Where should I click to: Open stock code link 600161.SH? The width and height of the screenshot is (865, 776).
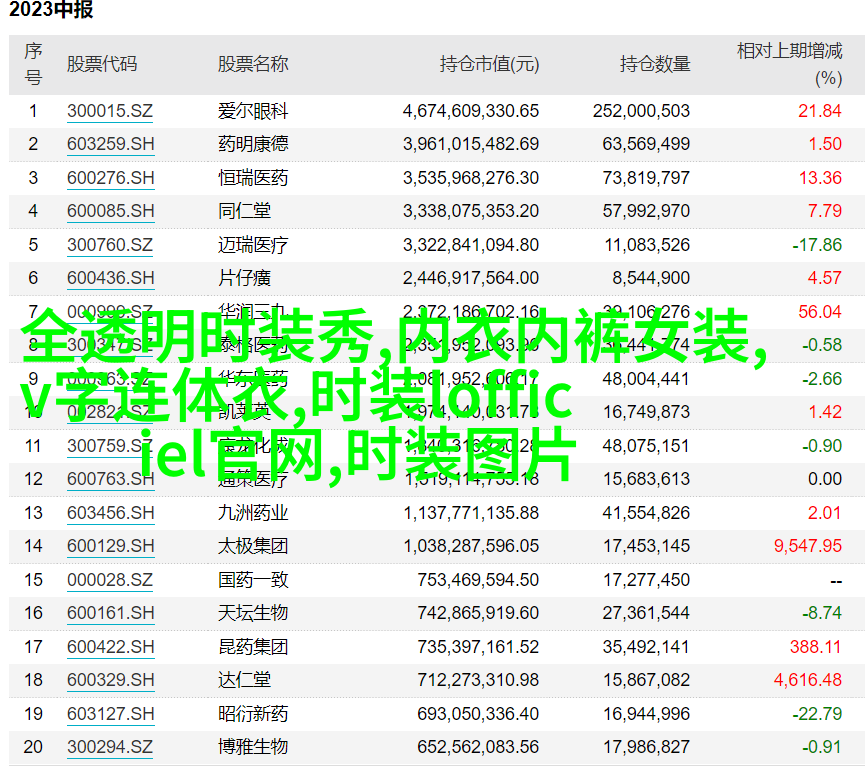click(x=110, y=613)
